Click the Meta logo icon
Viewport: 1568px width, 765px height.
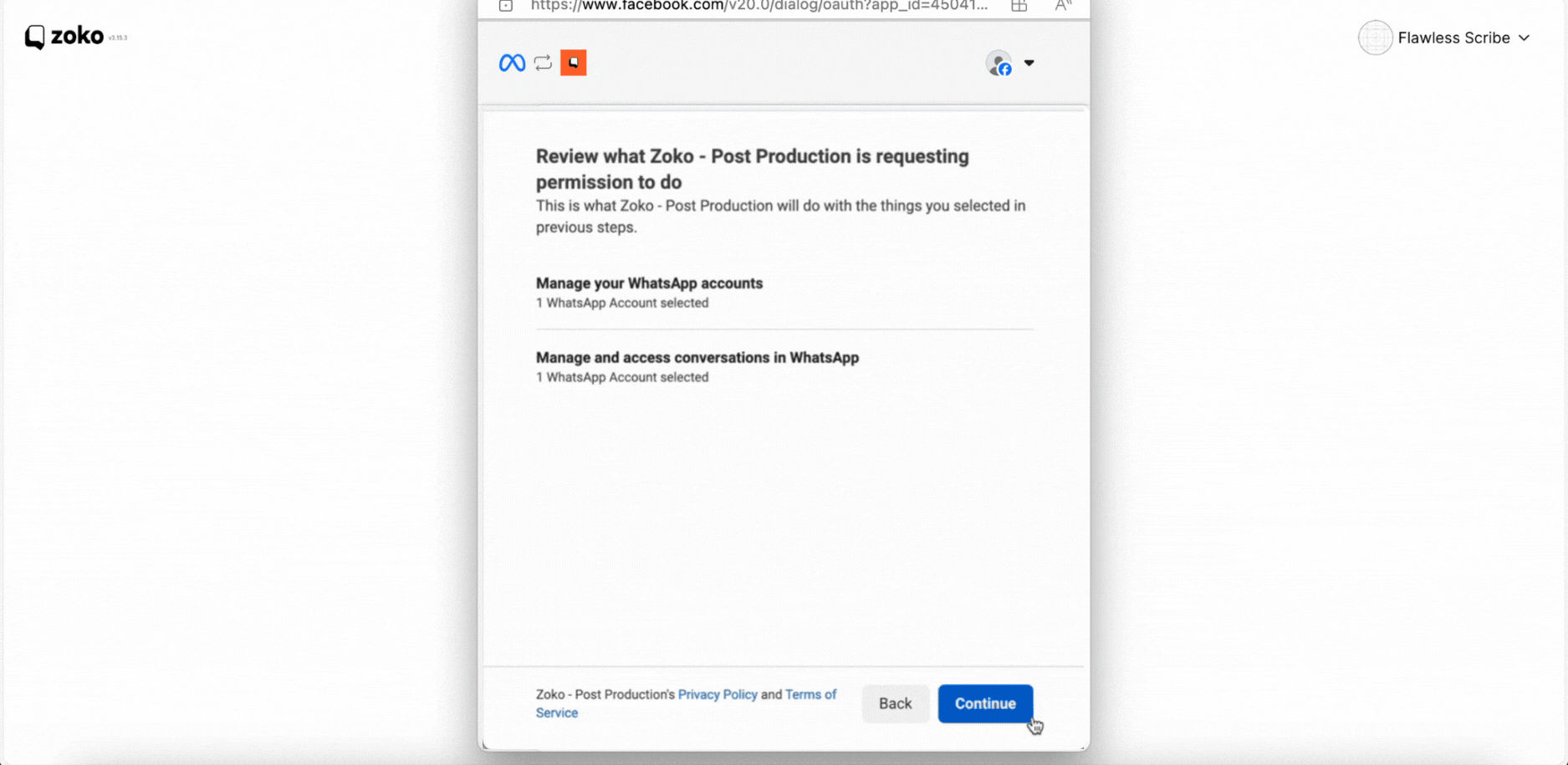[x=512, y=63]
